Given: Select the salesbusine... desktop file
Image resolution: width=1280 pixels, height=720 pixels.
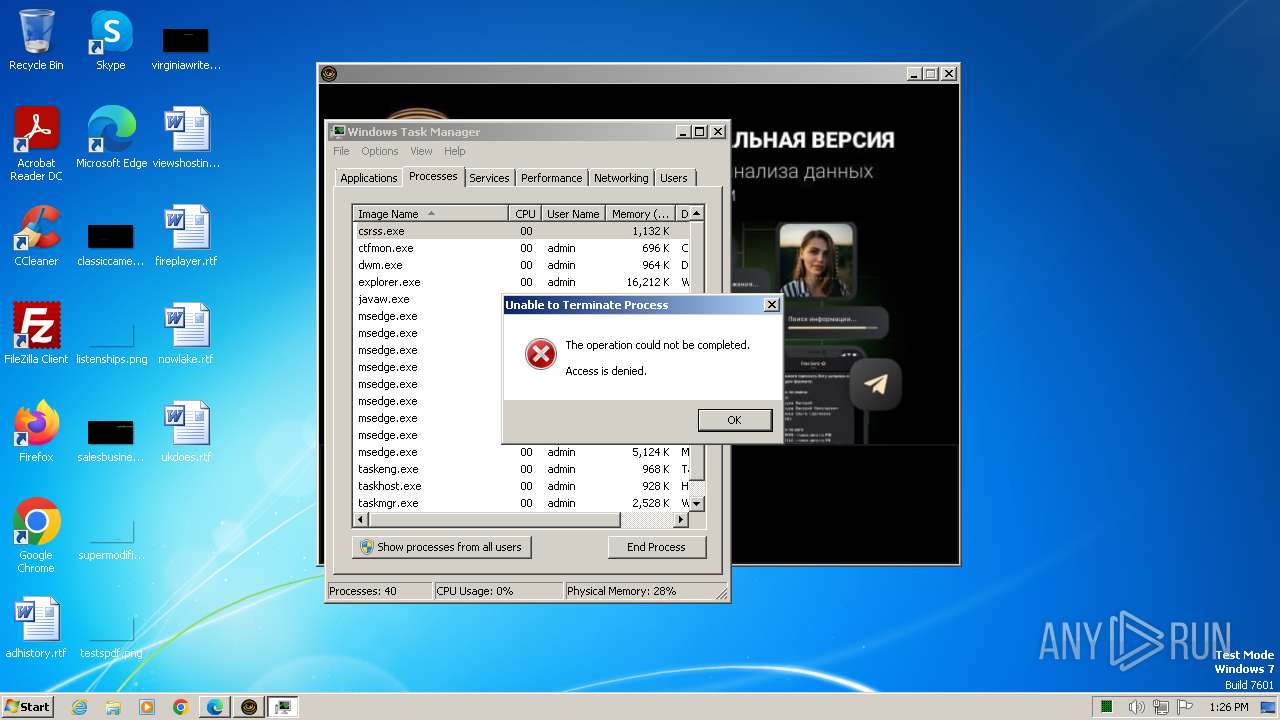Looking at the screenshot, I should click(111, 440).
